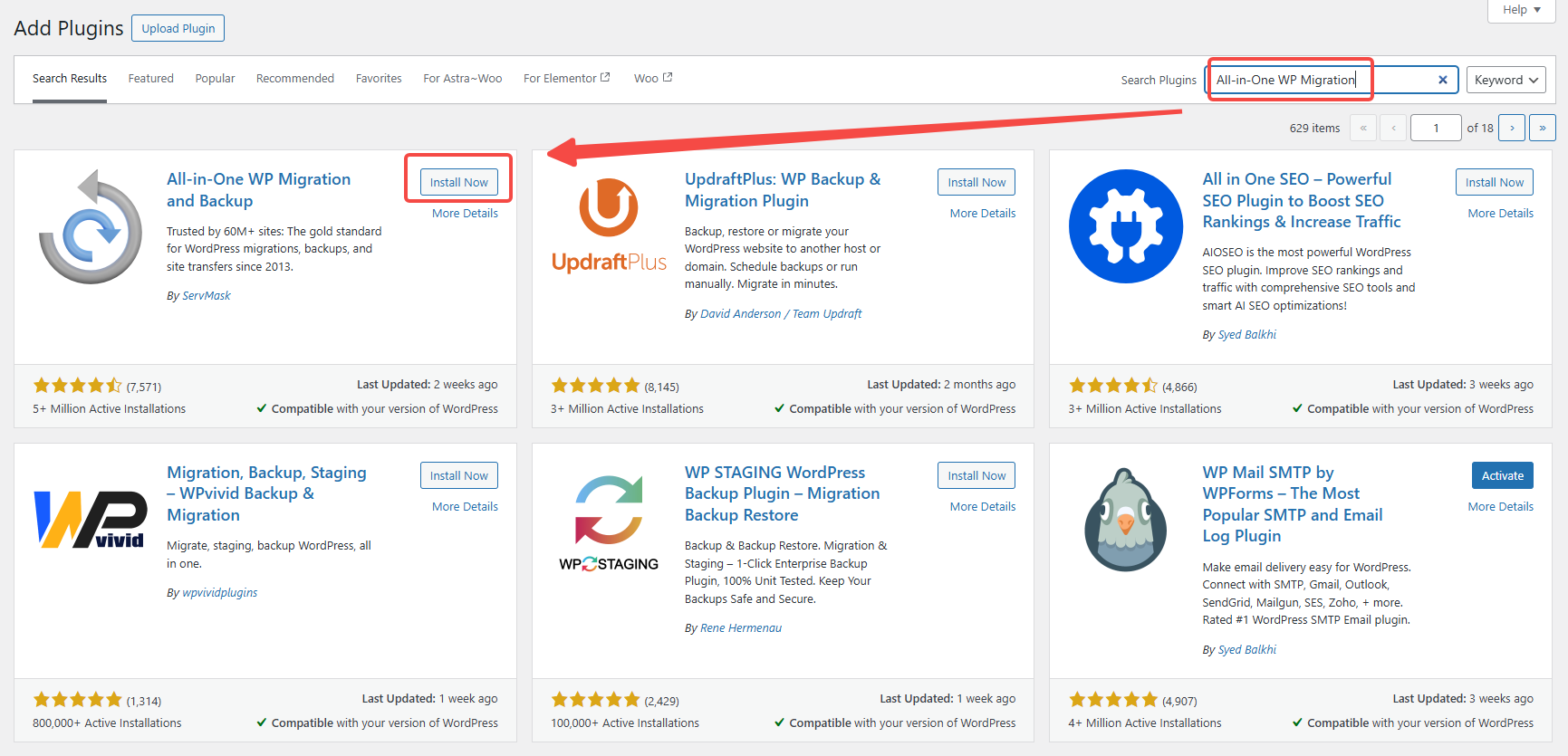Screen dimensions: 1568x756
Task: Click the Upload Plugin button
Action: point(178,28)
